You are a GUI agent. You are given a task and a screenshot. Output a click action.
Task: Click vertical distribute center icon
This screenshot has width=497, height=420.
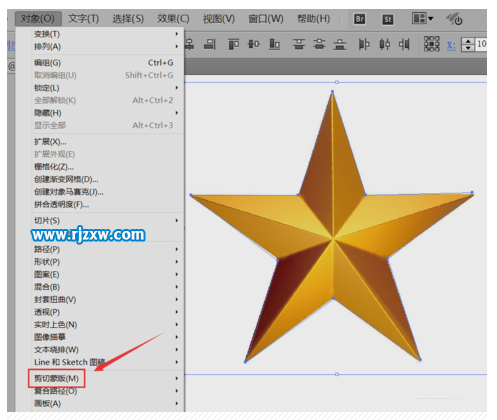pos(319,44)
